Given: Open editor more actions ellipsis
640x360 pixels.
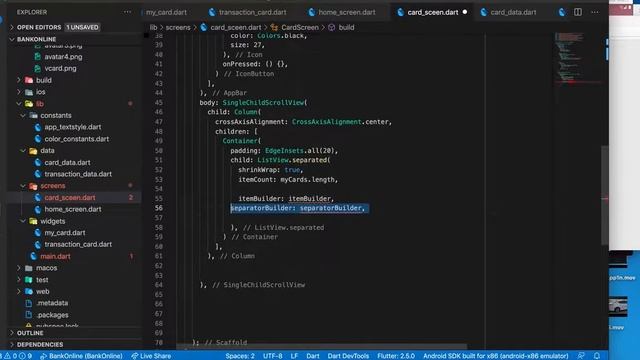Looking at the screenshot, I should 595,12.
